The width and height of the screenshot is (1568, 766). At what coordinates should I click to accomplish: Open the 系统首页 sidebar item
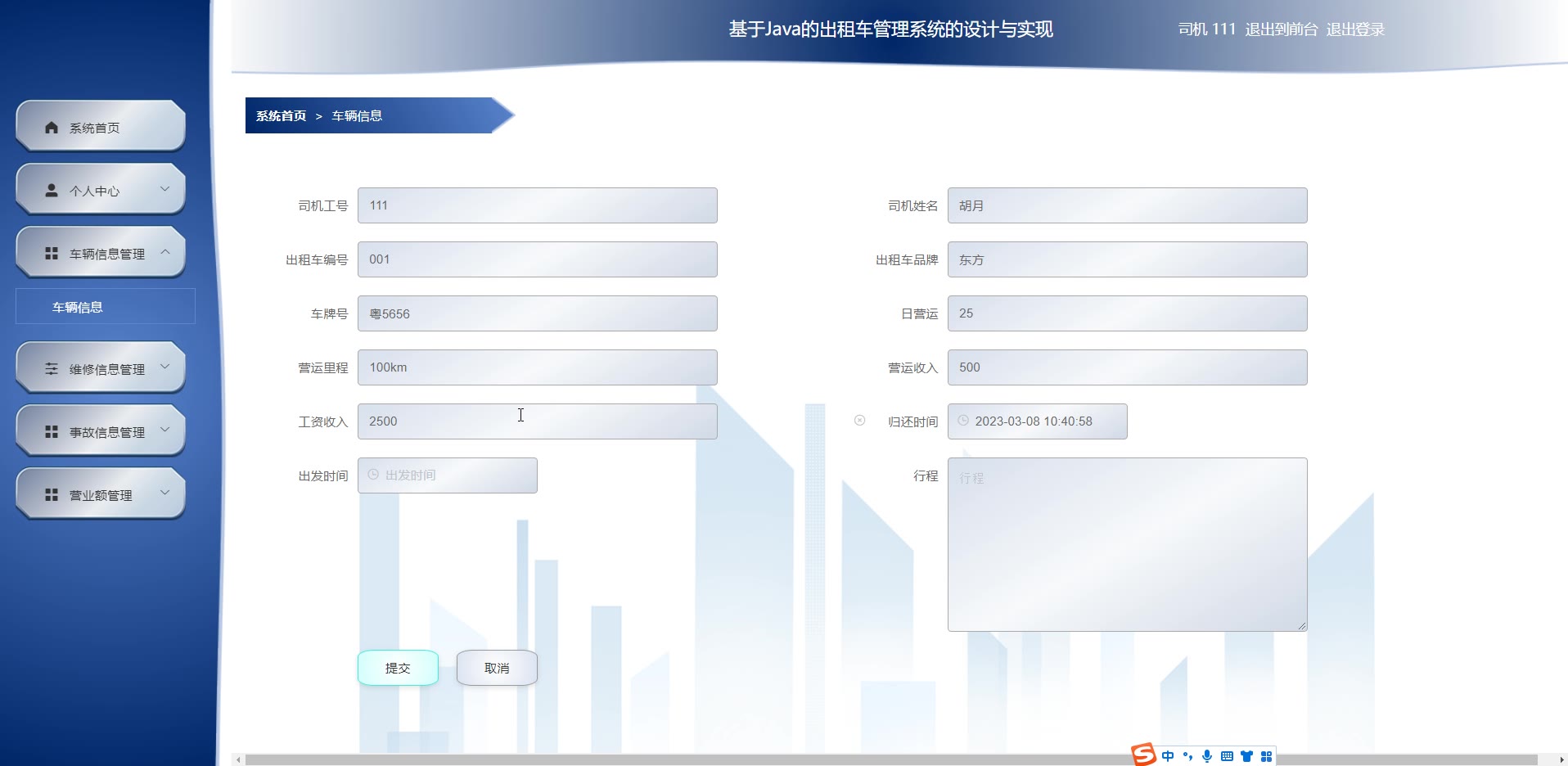(x=101, y=127)
